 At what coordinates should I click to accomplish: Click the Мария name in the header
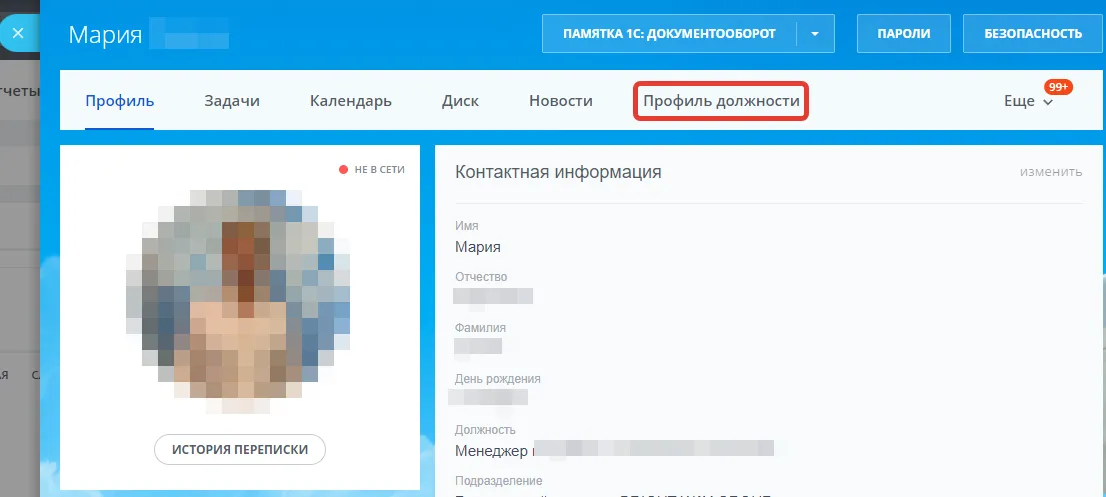click(103, 35)
